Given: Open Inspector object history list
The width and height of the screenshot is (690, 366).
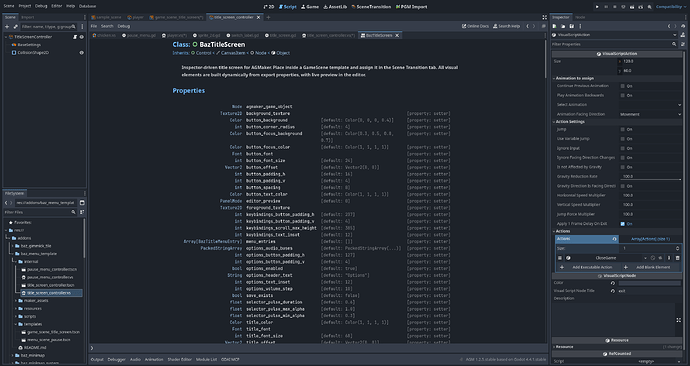Looking at the screenshot, I should click(x=683, y=26).
